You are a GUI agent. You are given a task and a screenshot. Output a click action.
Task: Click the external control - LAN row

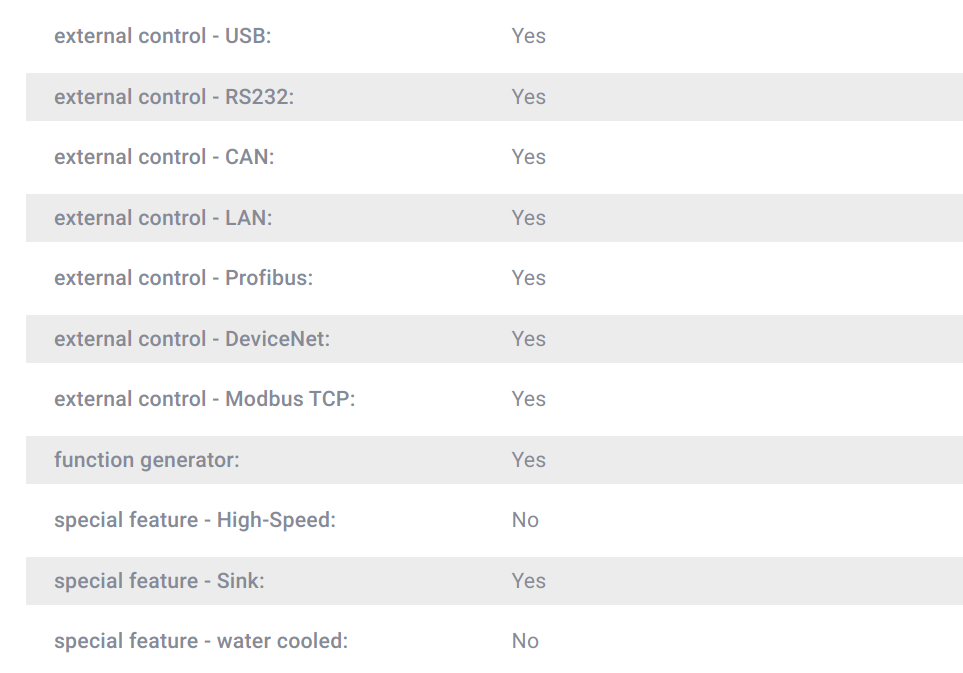(x=494, y=218)
